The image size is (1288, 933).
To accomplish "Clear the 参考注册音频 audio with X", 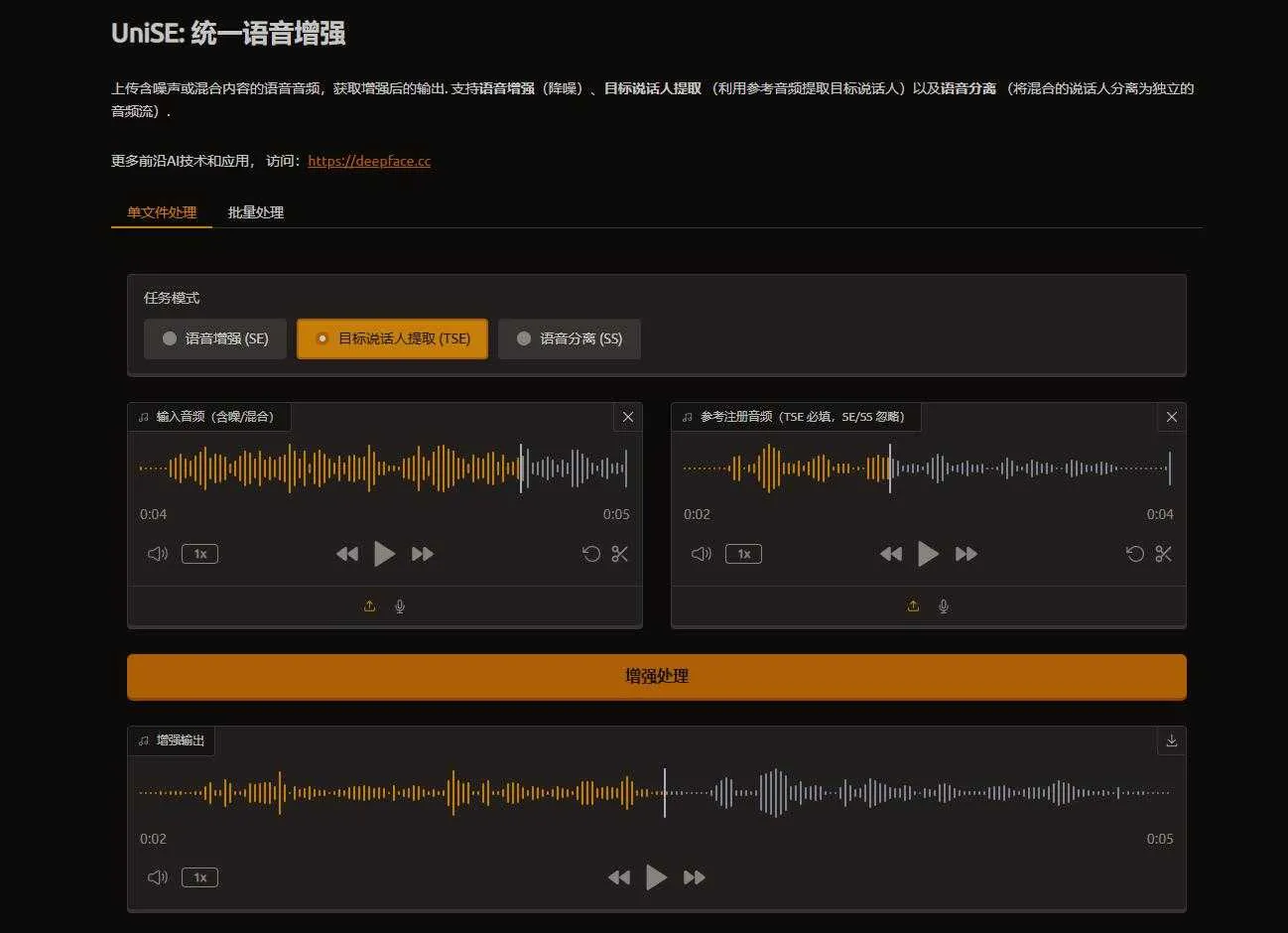I will coord(1171,417).
